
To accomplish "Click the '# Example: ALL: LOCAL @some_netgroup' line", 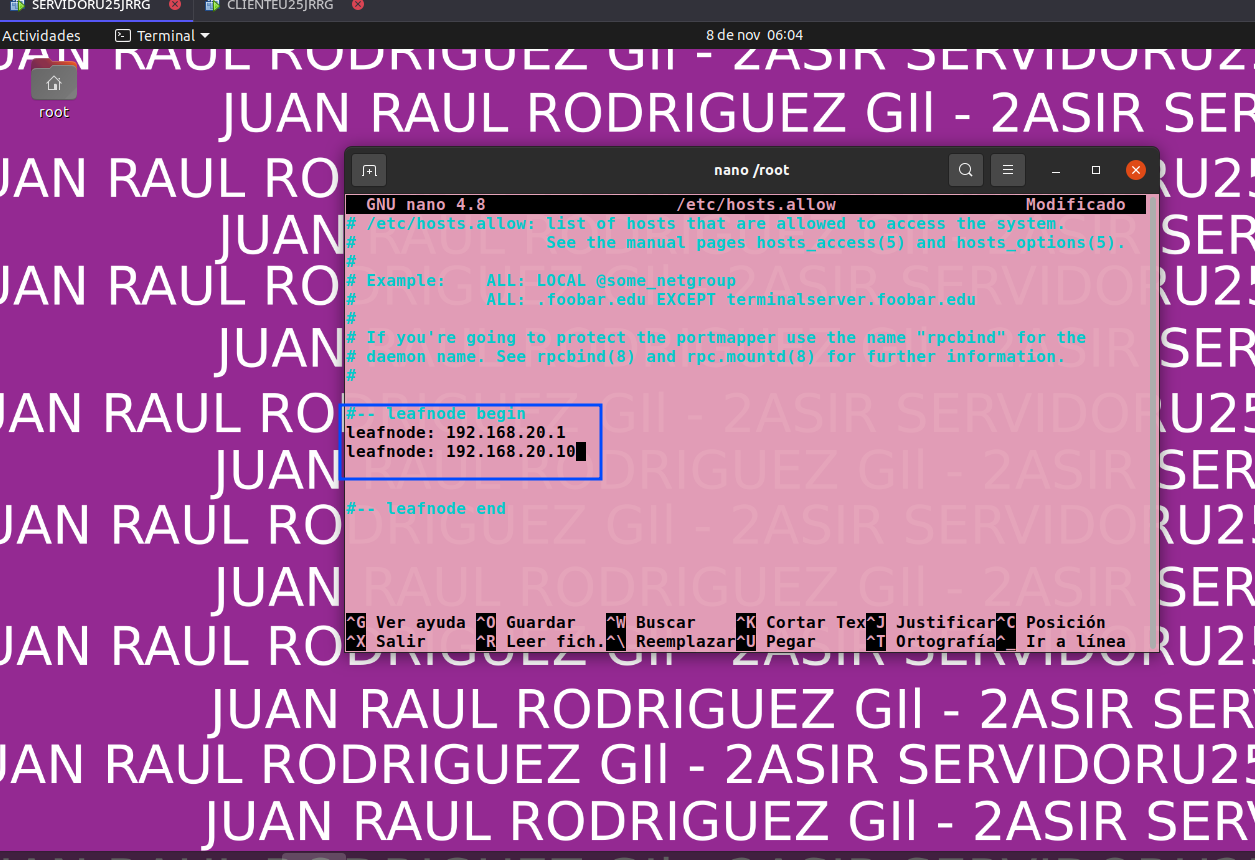I will pyautogui.click(x=541, y=281).
